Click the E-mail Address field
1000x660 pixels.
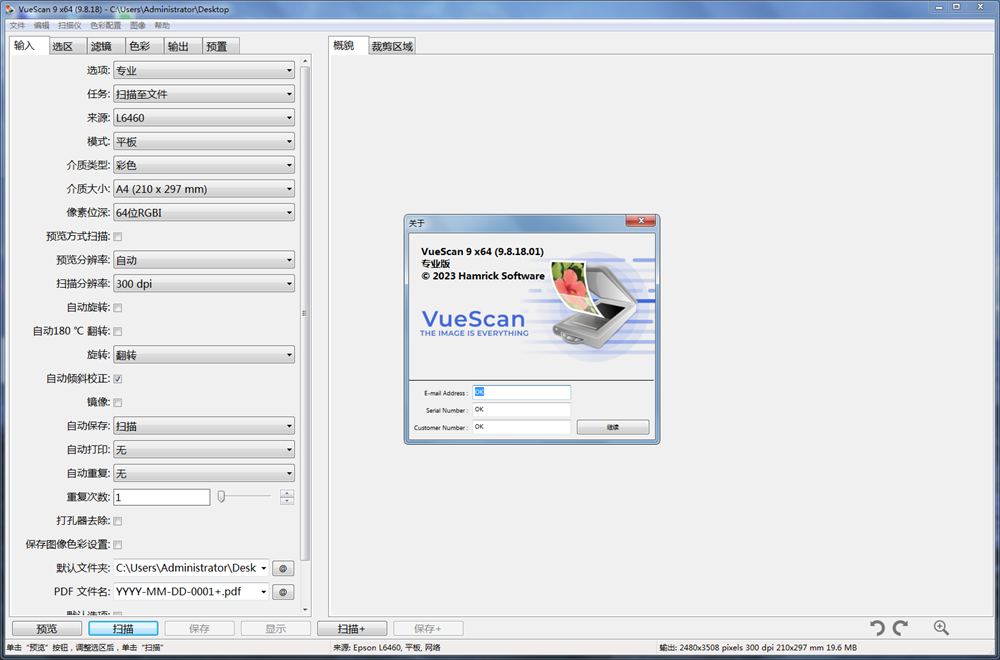tap(522, 392)
